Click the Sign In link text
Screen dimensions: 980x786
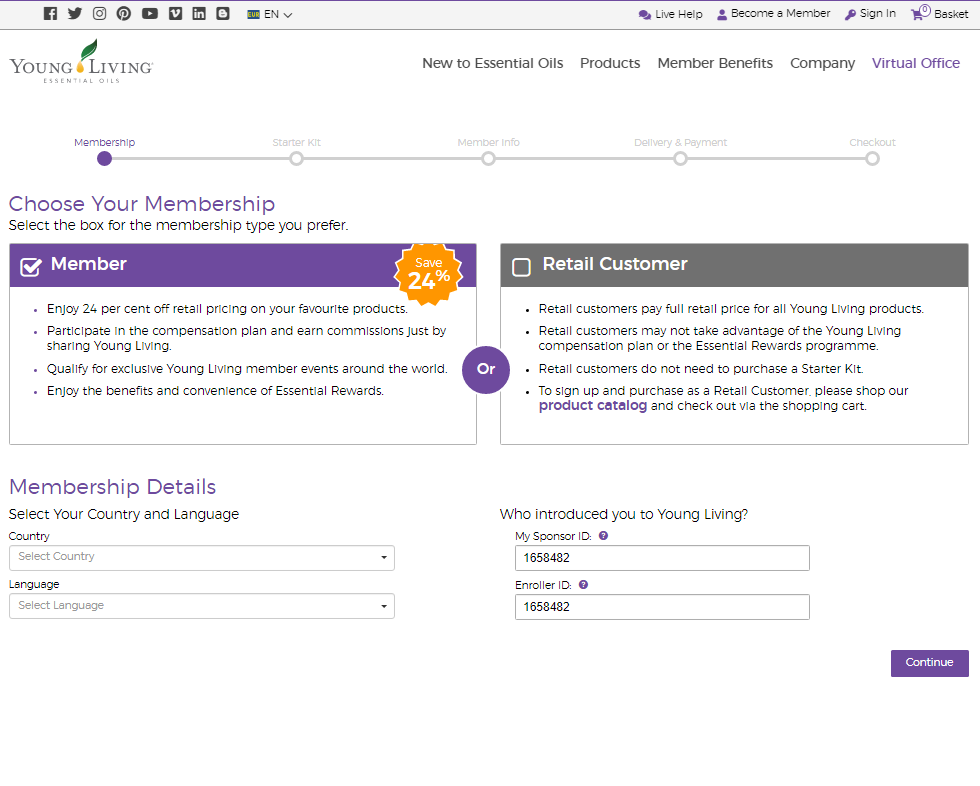878,14
